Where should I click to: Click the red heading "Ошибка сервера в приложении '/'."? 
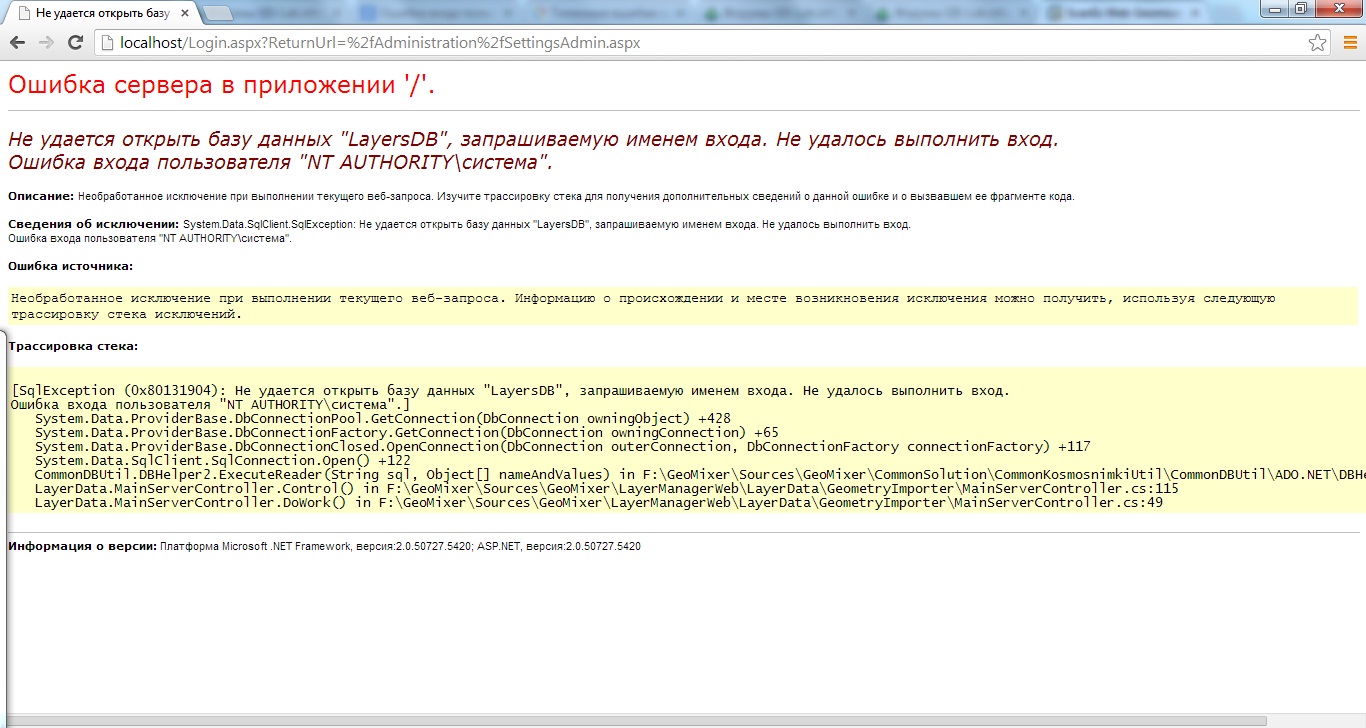click(222, 85)
